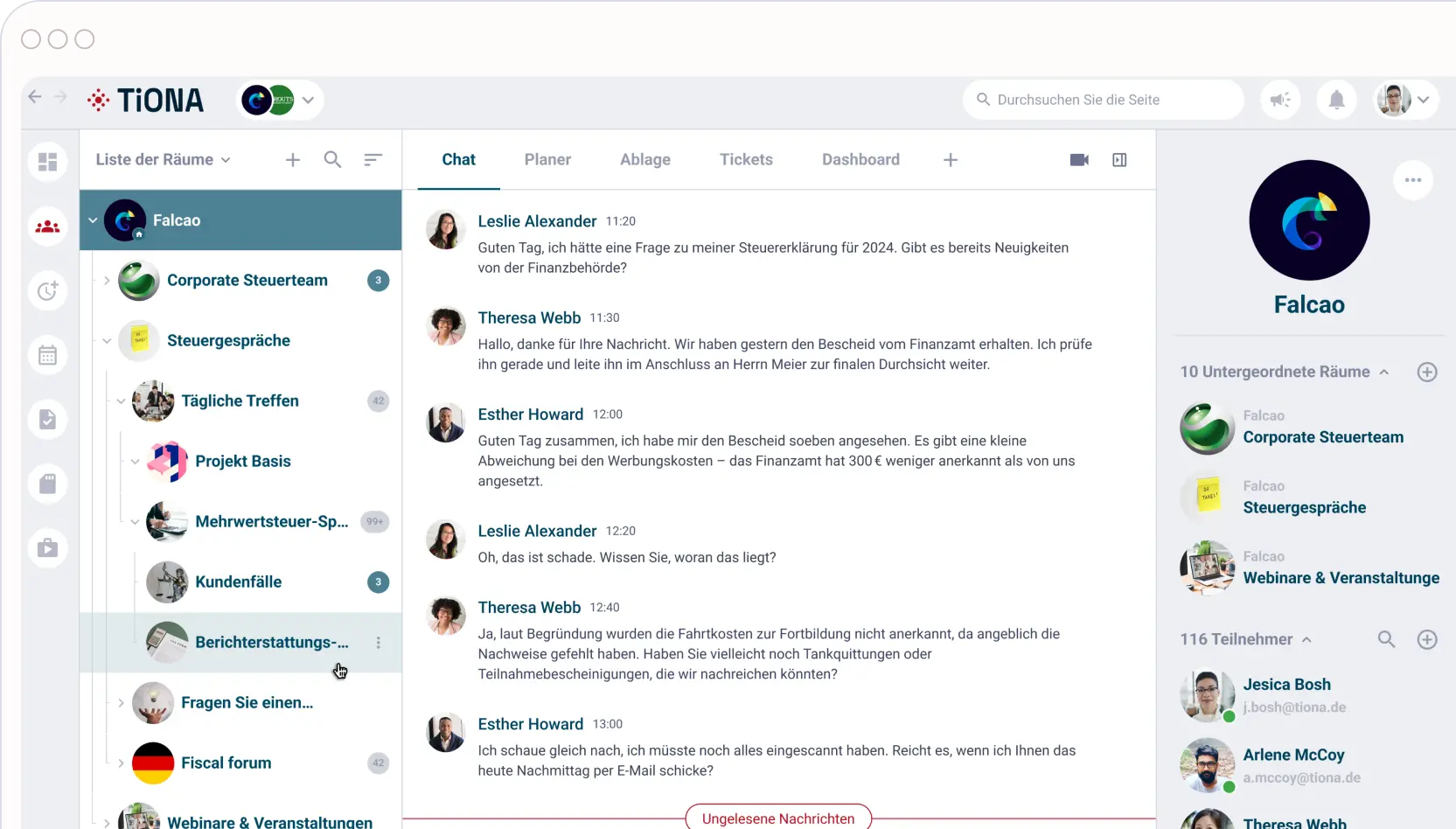
Task: Add a new room with plus icon
Action: coord(293,160)
